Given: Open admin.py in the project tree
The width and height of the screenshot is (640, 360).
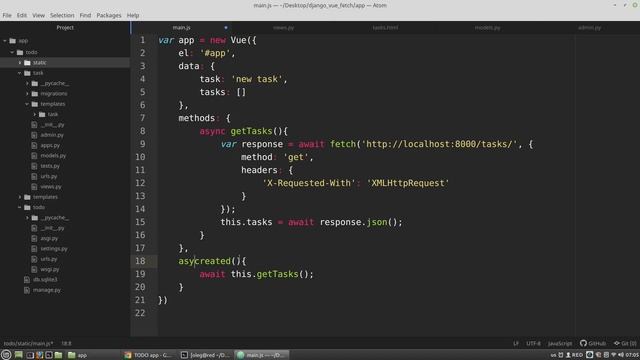Looking at the screenshot, I should click(52, 135).
